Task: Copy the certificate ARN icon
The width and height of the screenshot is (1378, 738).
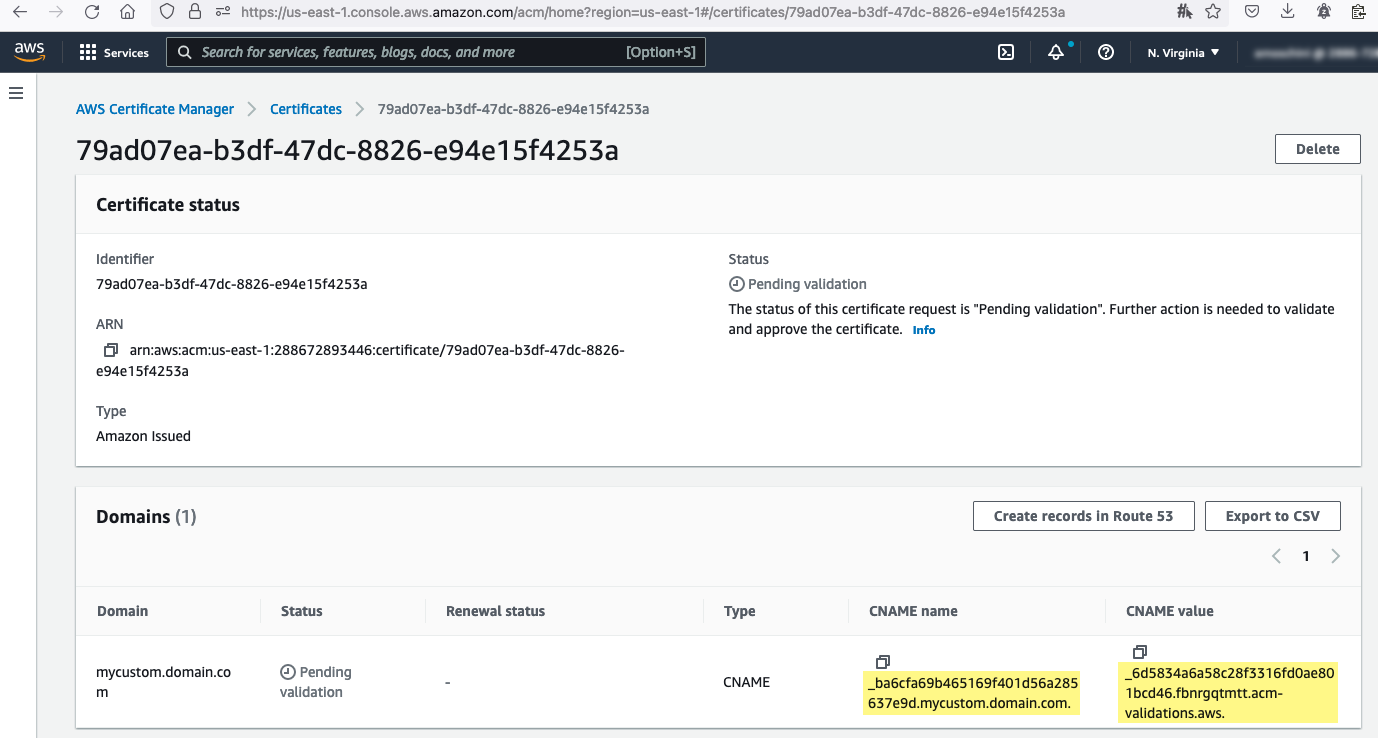Action: point(111,350)
